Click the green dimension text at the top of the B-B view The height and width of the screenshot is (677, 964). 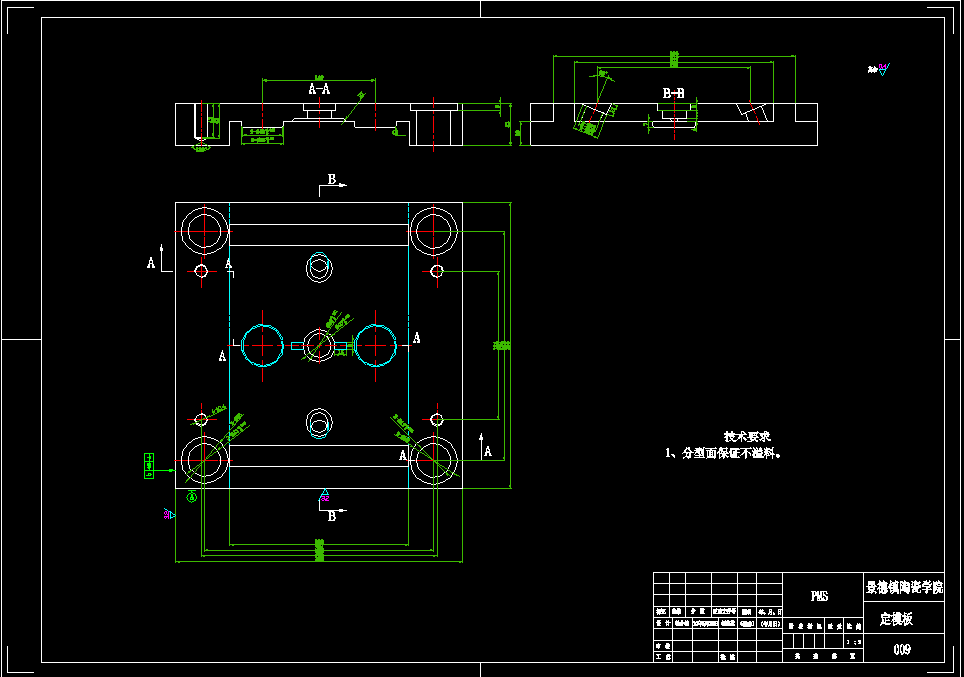click(x=674, y=58)
